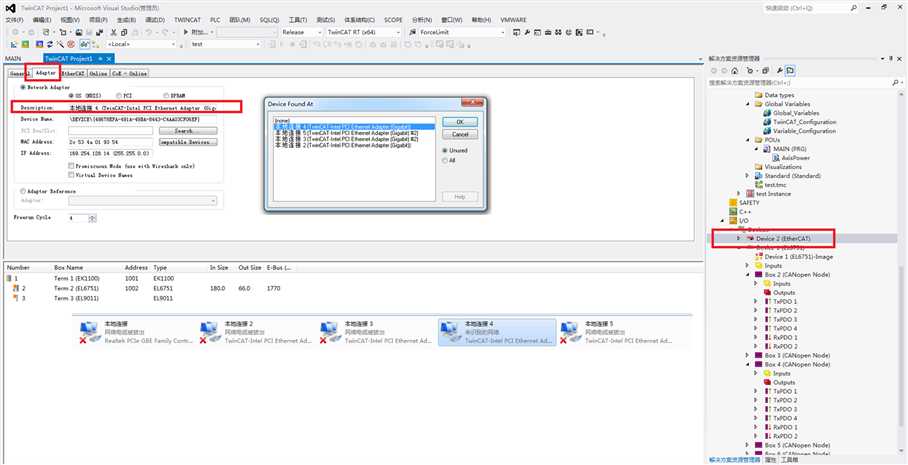
Task: Click the Home icon in solution explorer toolbar
Action: 735,70
